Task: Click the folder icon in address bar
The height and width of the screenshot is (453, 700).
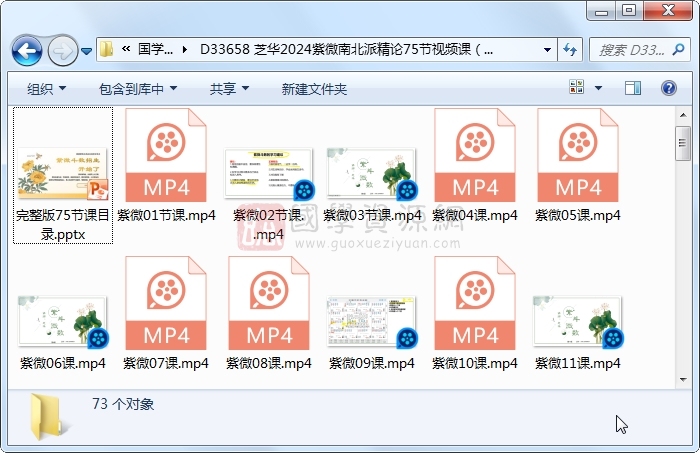Action: [107, 49]
